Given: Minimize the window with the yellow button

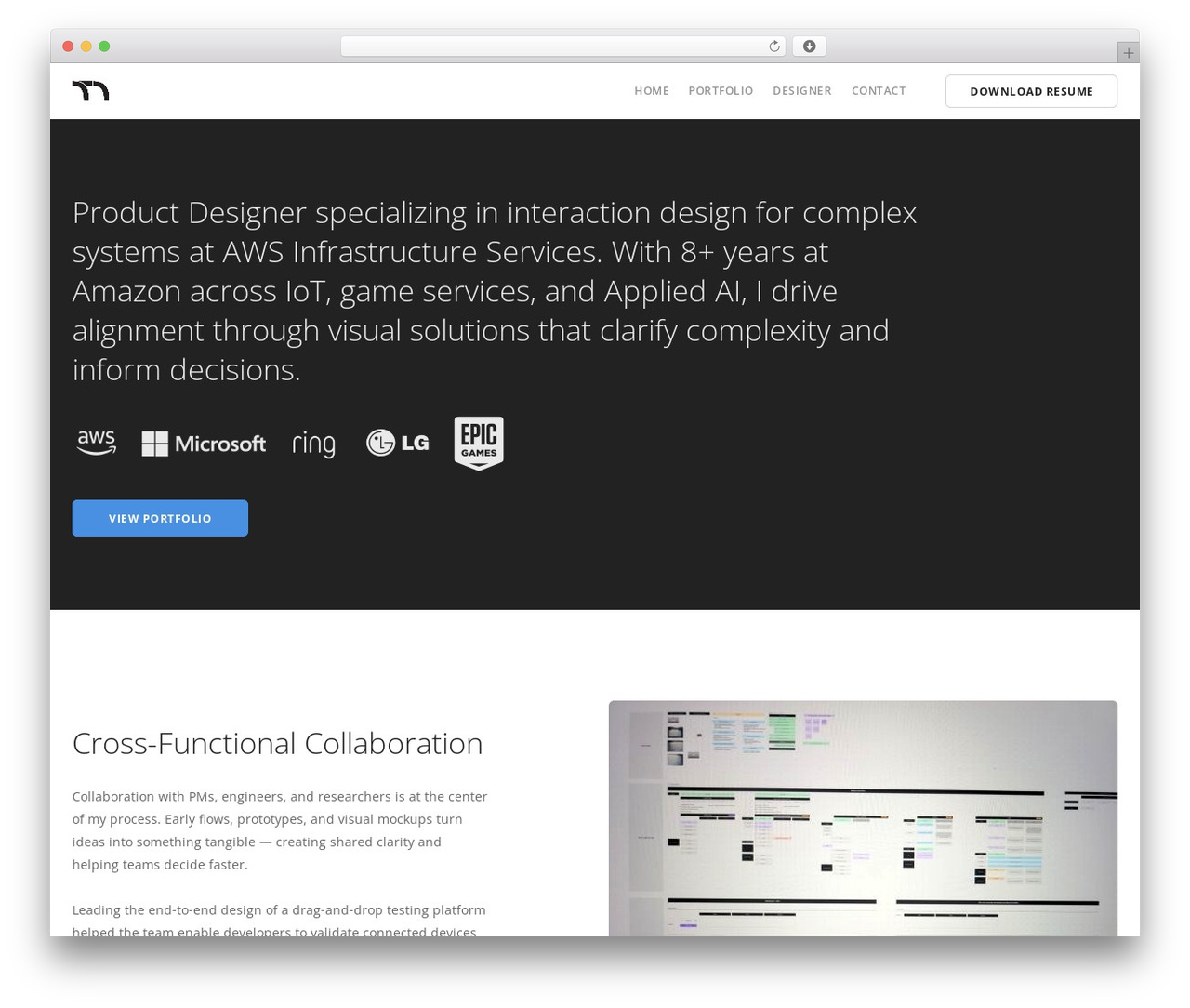Looking at the screenshot, I should pos(86,46).
